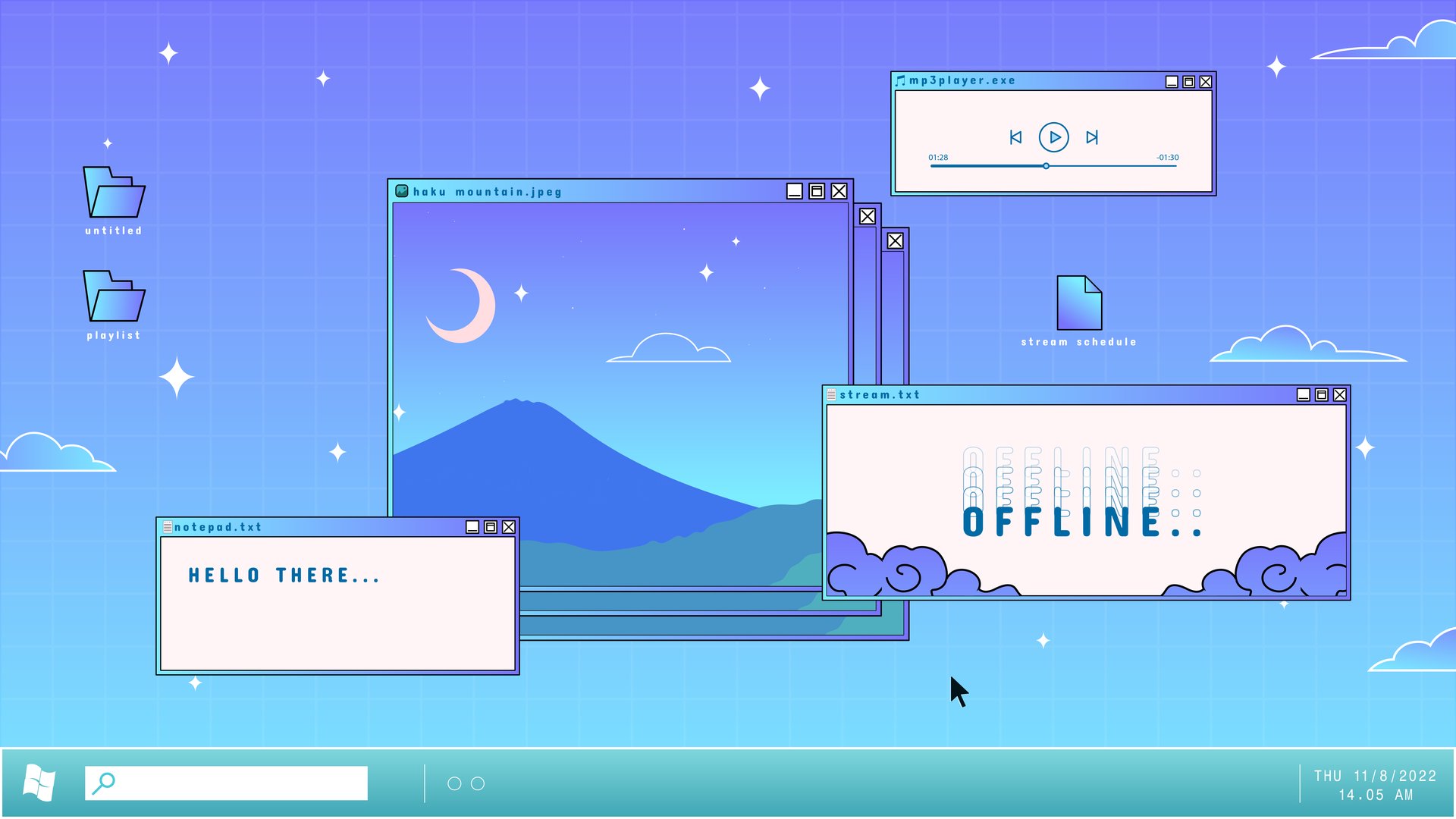Click the -01:30 remaining time label

1168,158
